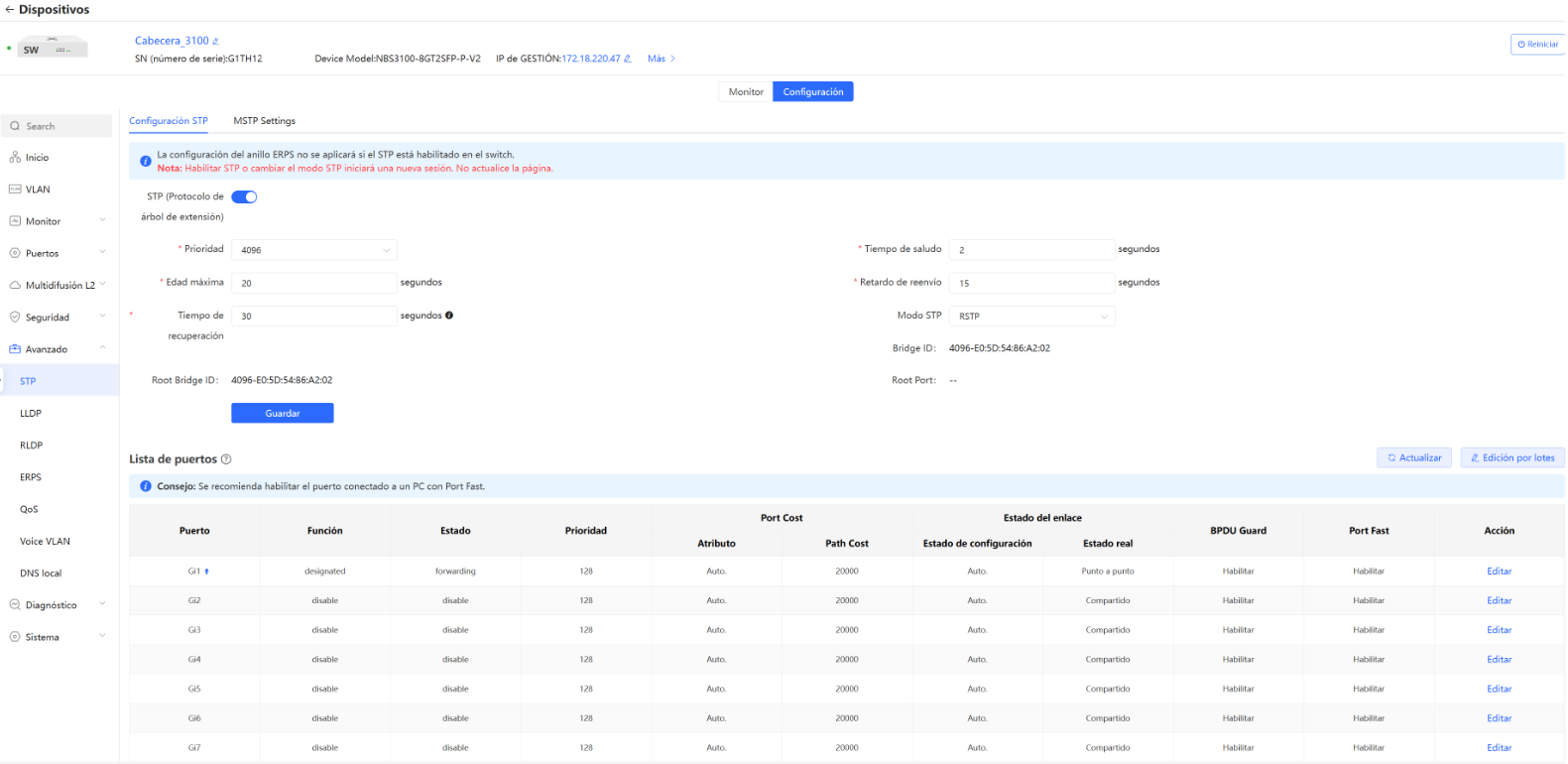The width and height of the screenshot is (1568, 764).
Task: Click the Puertos sidebar icon
Action: tap(15, 253)
